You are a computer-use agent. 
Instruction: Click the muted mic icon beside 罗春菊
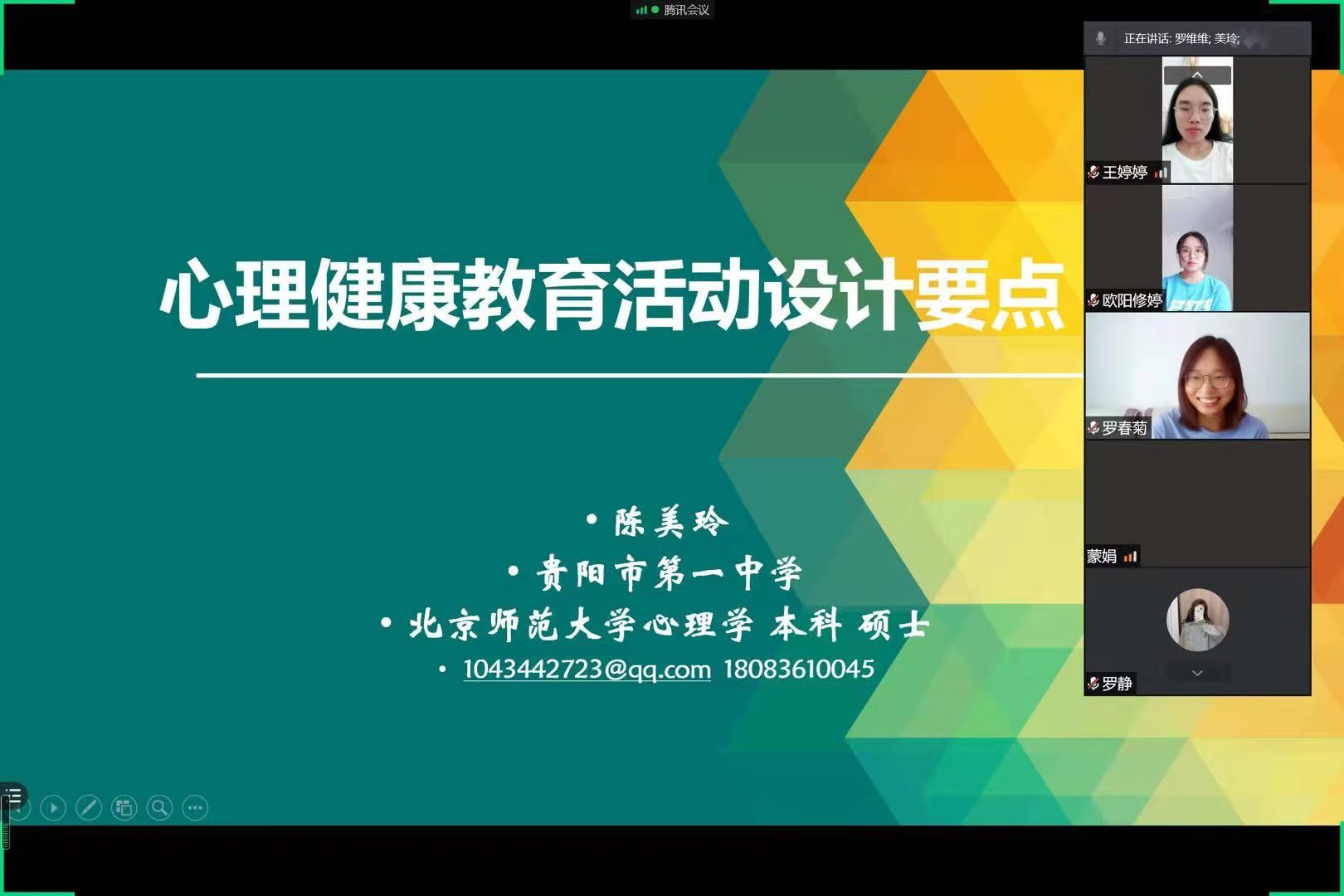pyautogui.click(x=1093, y=428)
